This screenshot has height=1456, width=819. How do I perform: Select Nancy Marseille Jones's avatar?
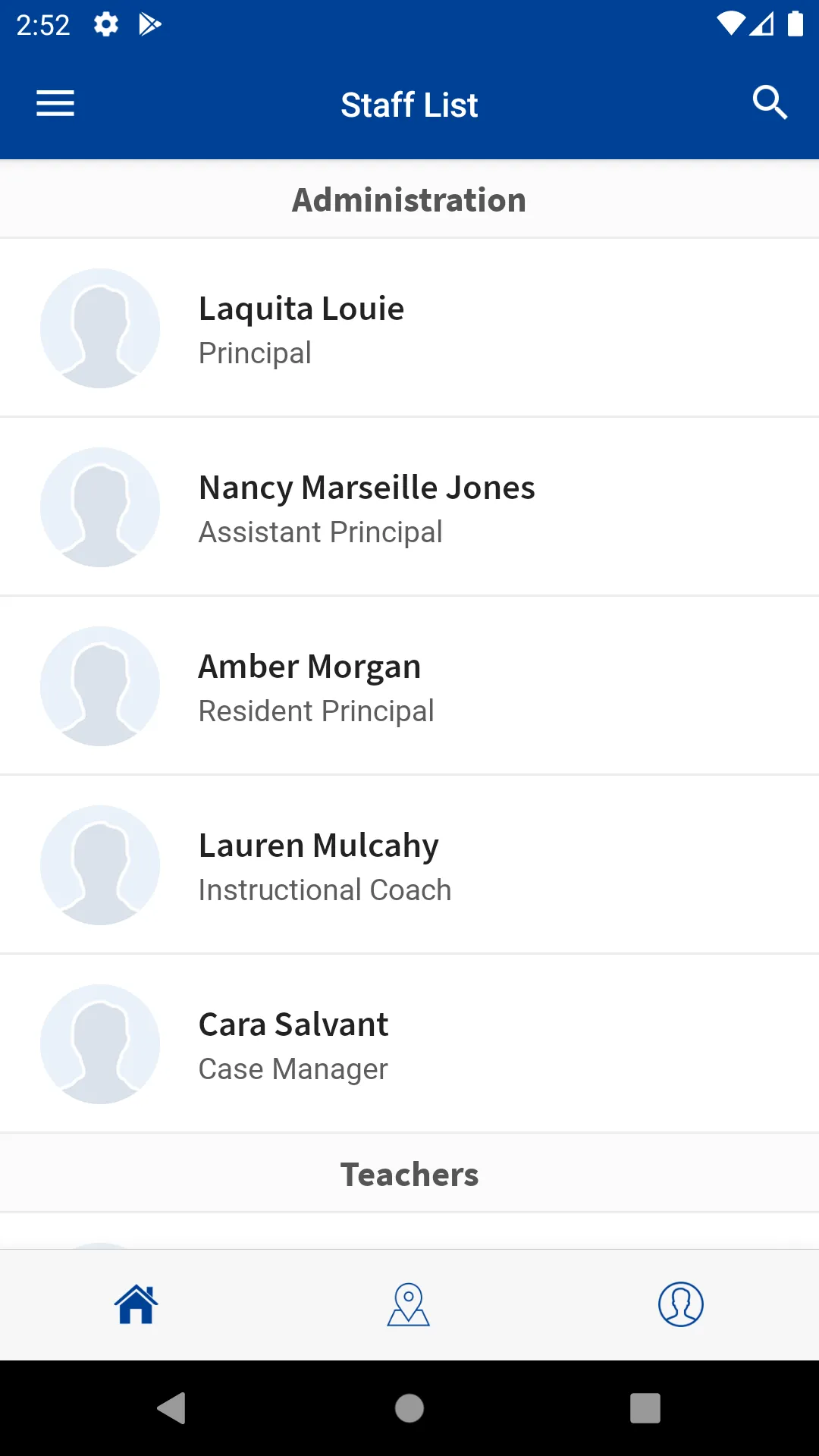coord(100,507)
